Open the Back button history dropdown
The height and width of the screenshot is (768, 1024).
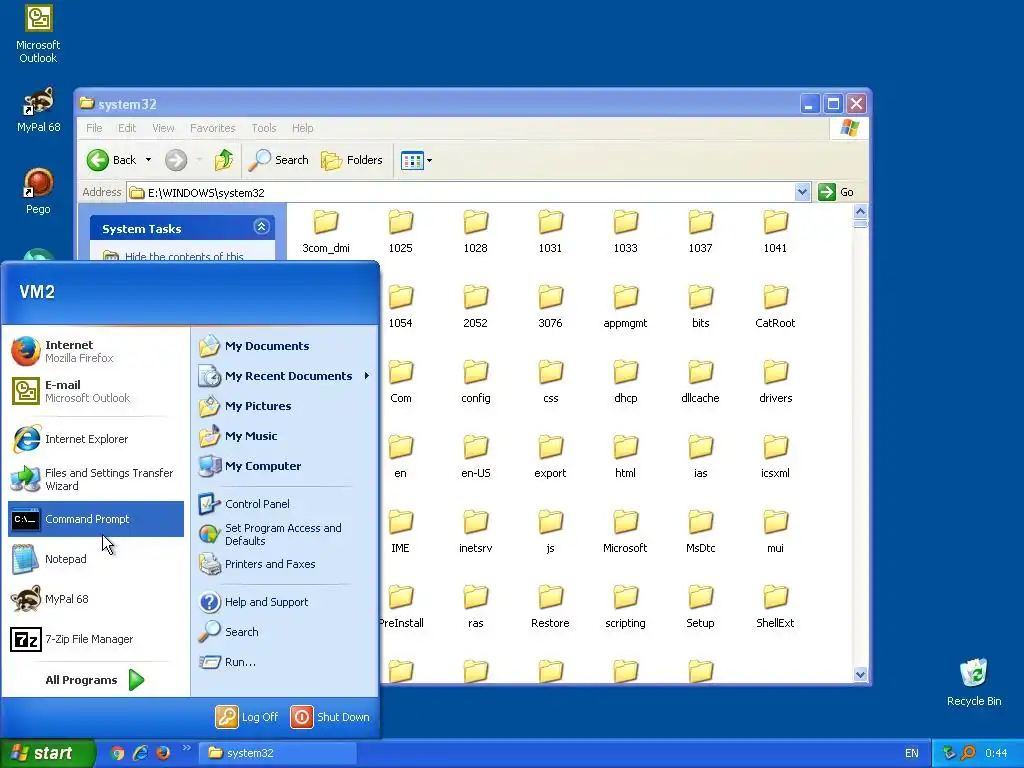(148, 160)
